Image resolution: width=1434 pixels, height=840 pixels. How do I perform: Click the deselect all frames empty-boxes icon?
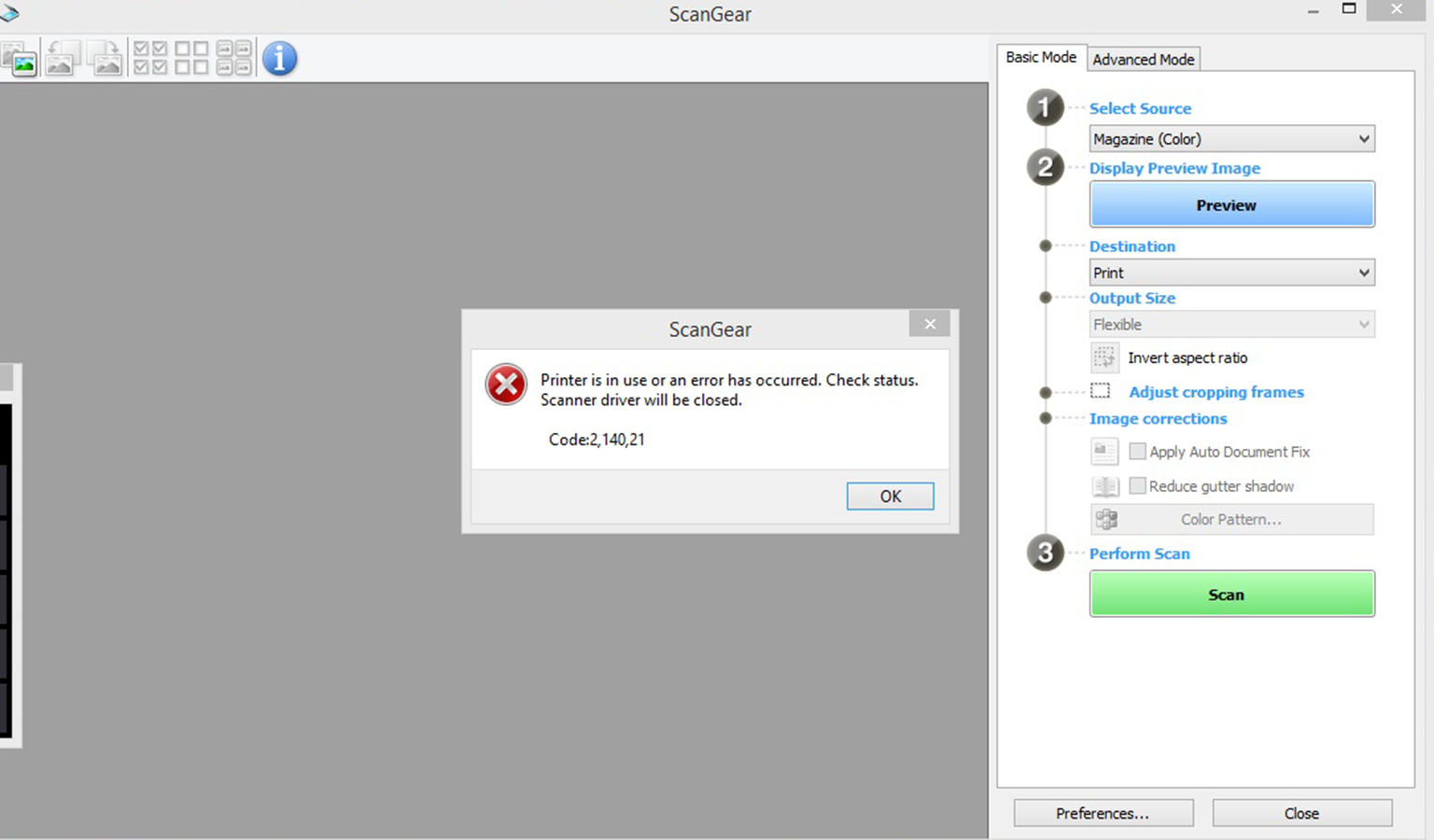click(191, 58)
